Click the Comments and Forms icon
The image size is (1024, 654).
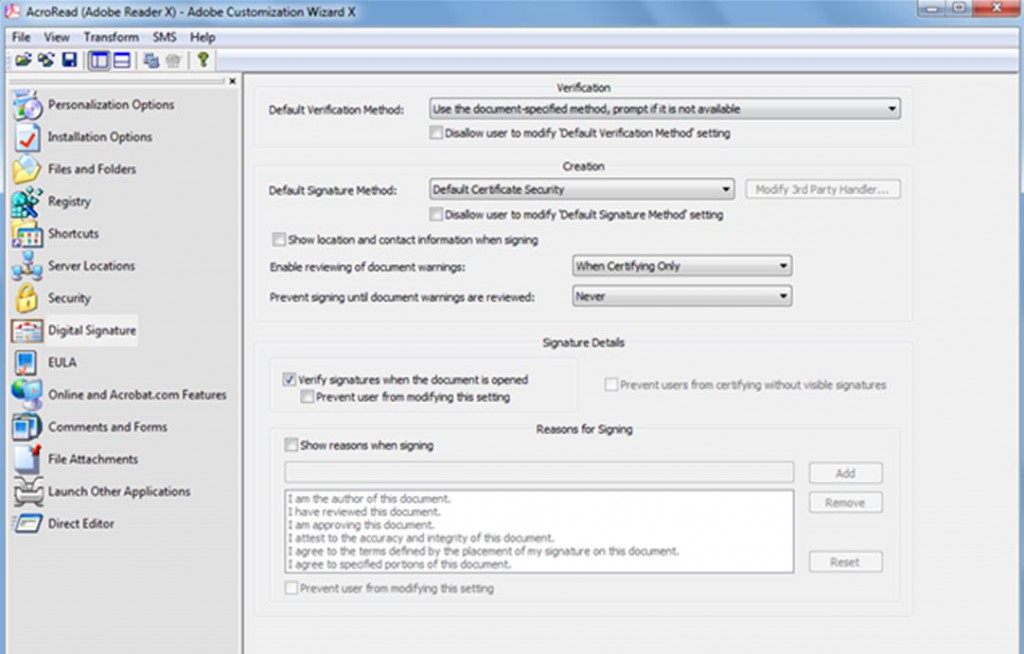[27, 427]
